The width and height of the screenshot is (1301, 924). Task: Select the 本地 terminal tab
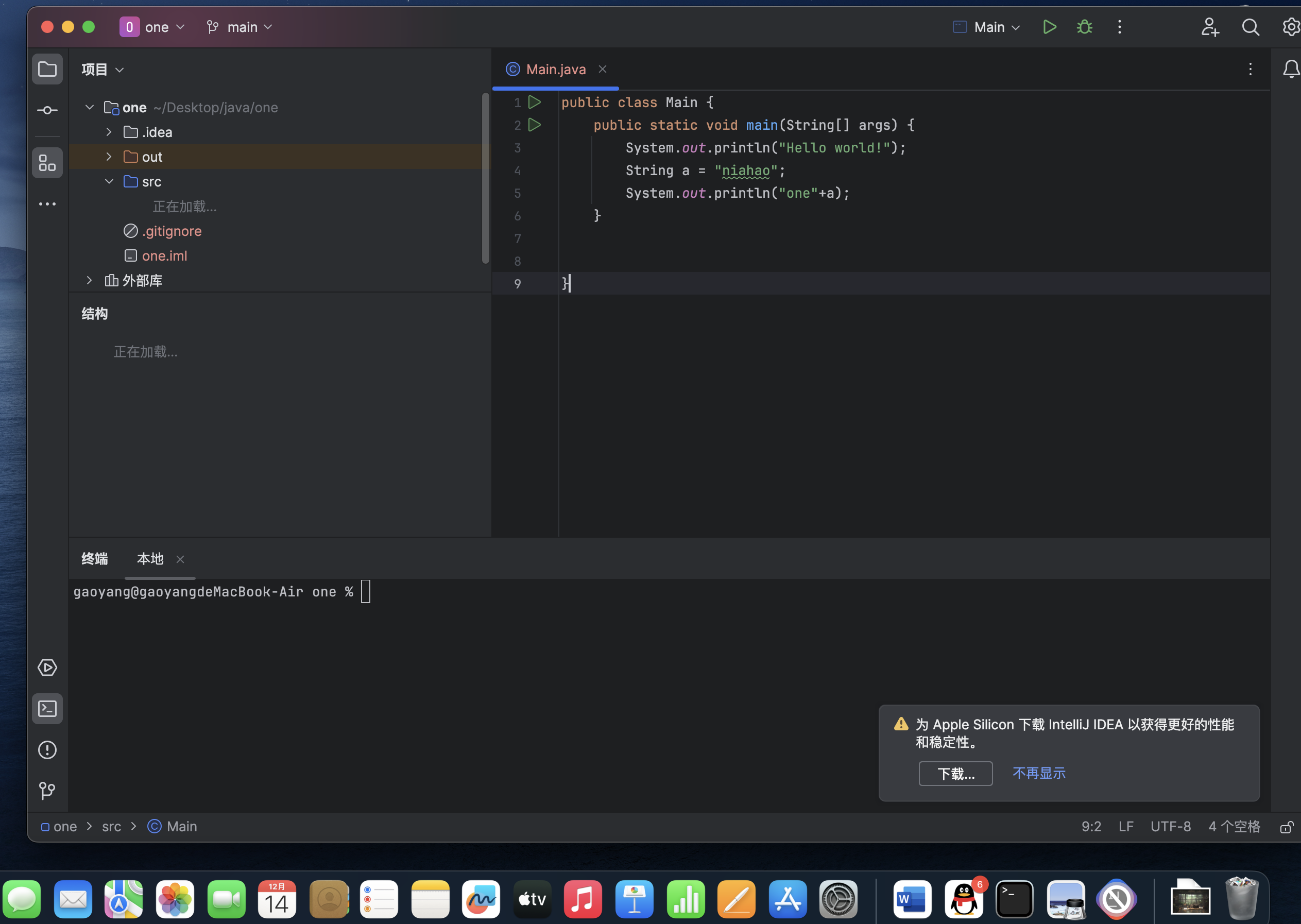(149, 559)
